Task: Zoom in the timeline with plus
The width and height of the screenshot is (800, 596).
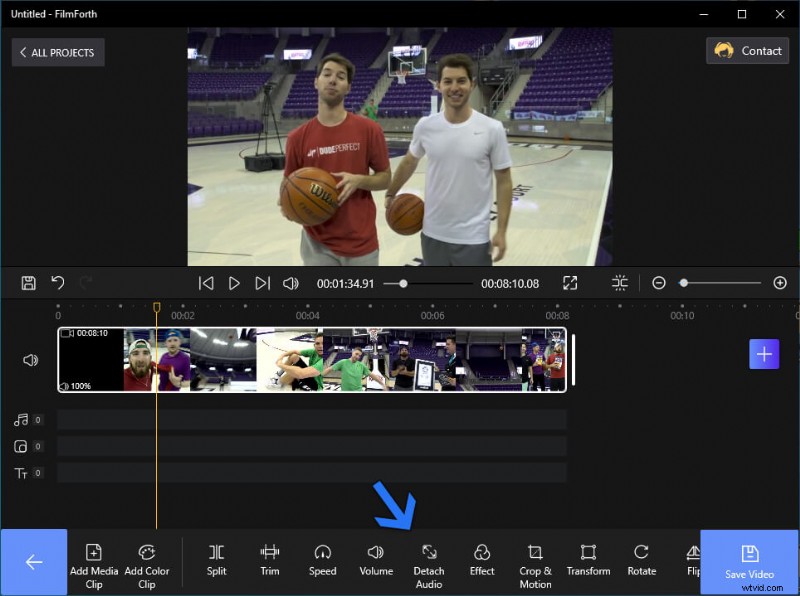Action: [x=780, y=283]
